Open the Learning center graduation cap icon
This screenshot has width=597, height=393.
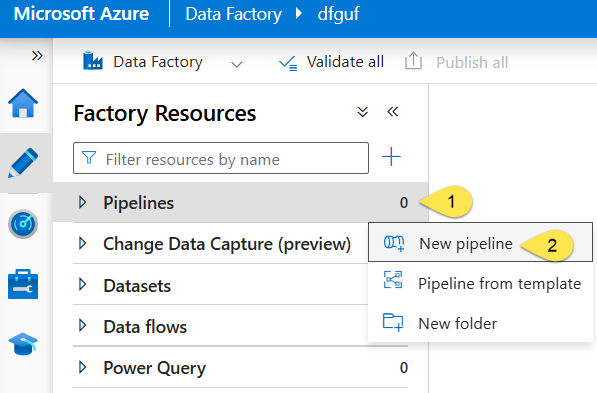click(23, 344)
